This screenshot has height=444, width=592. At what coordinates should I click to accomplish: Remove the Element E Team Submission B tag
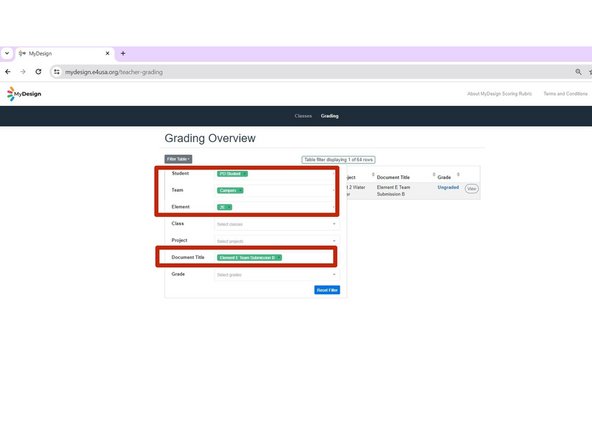point(279,257)
